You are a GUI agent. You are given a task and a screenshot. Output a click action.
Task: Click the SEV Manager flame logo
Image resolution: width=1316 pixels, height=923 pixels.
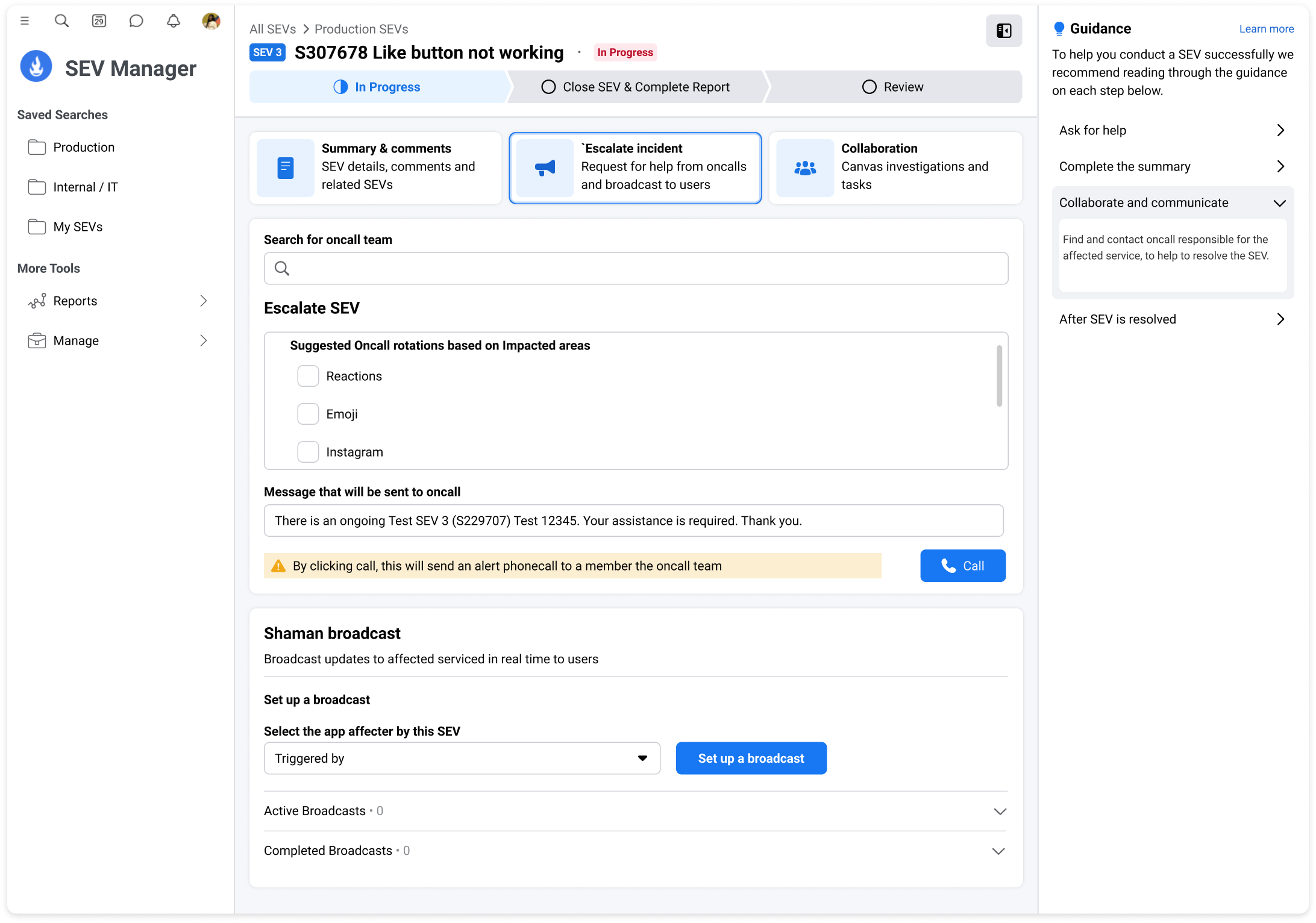(x=36, y=67)
